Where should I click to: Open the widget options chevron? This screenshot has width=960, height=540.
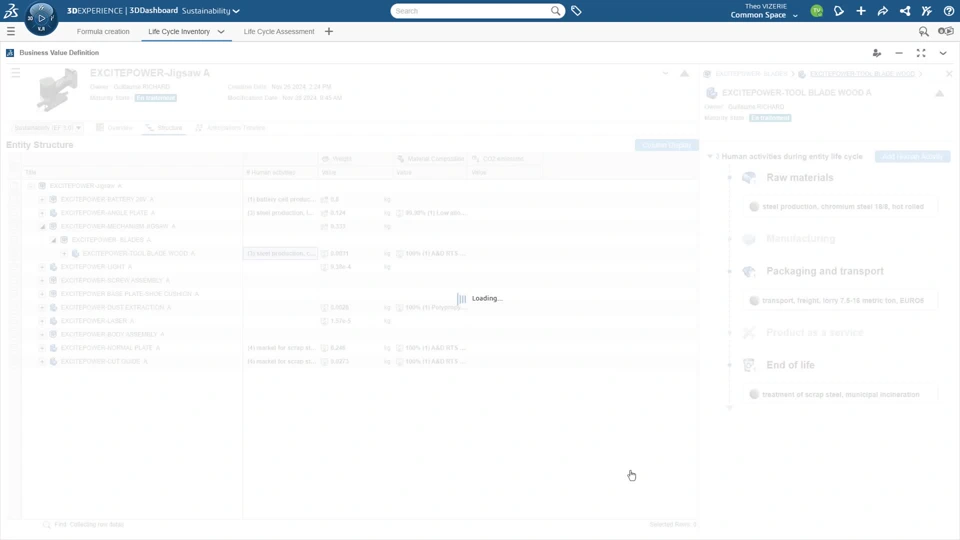(x=943, y=53)
